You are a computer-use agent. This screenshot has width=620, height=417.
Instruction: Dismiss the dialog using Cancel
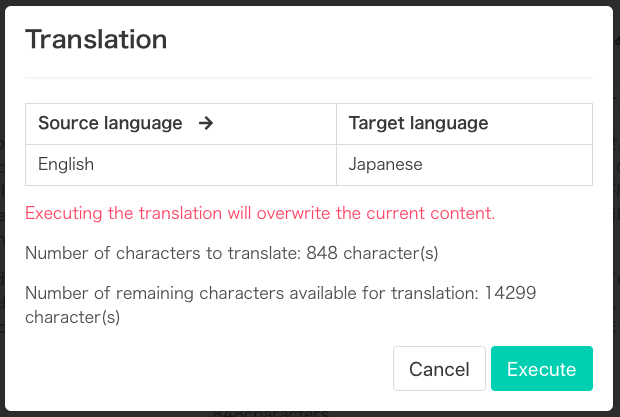pyautogui.click(x=439, y=368)
